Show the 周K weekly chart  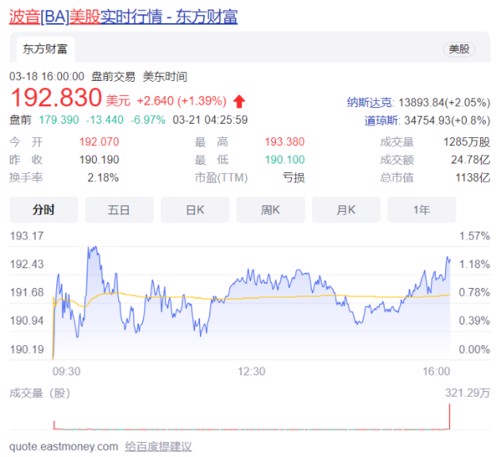[270, 210]
